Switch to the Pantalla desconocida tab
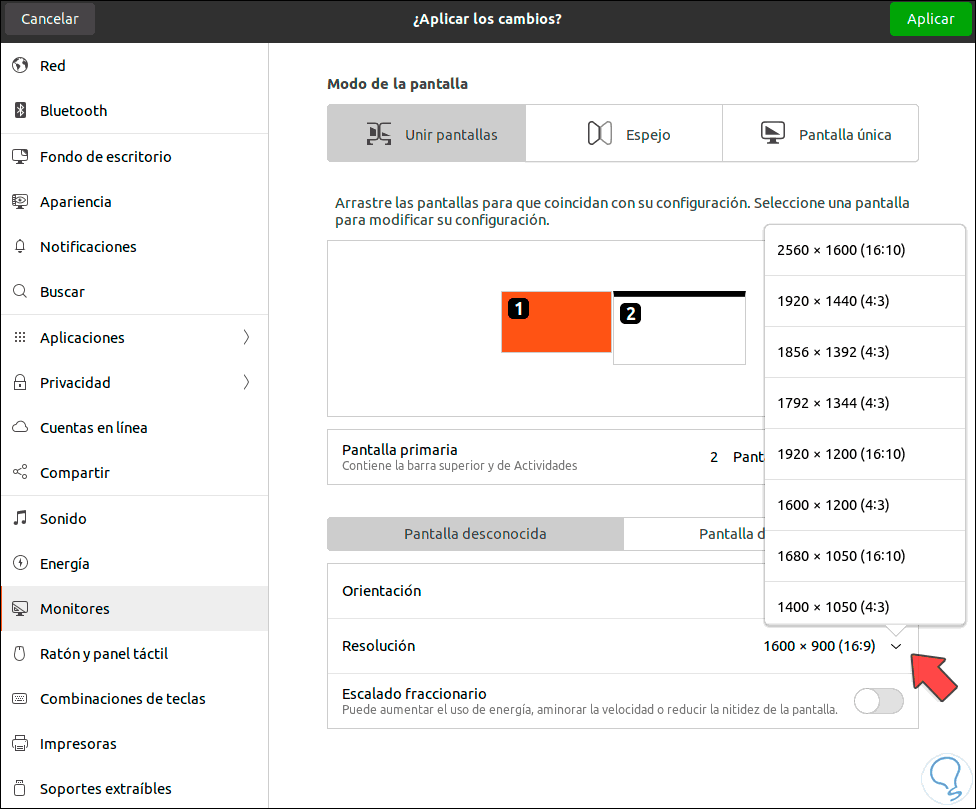The height and width of the screenshot is (809, 977). pos(475,534)
